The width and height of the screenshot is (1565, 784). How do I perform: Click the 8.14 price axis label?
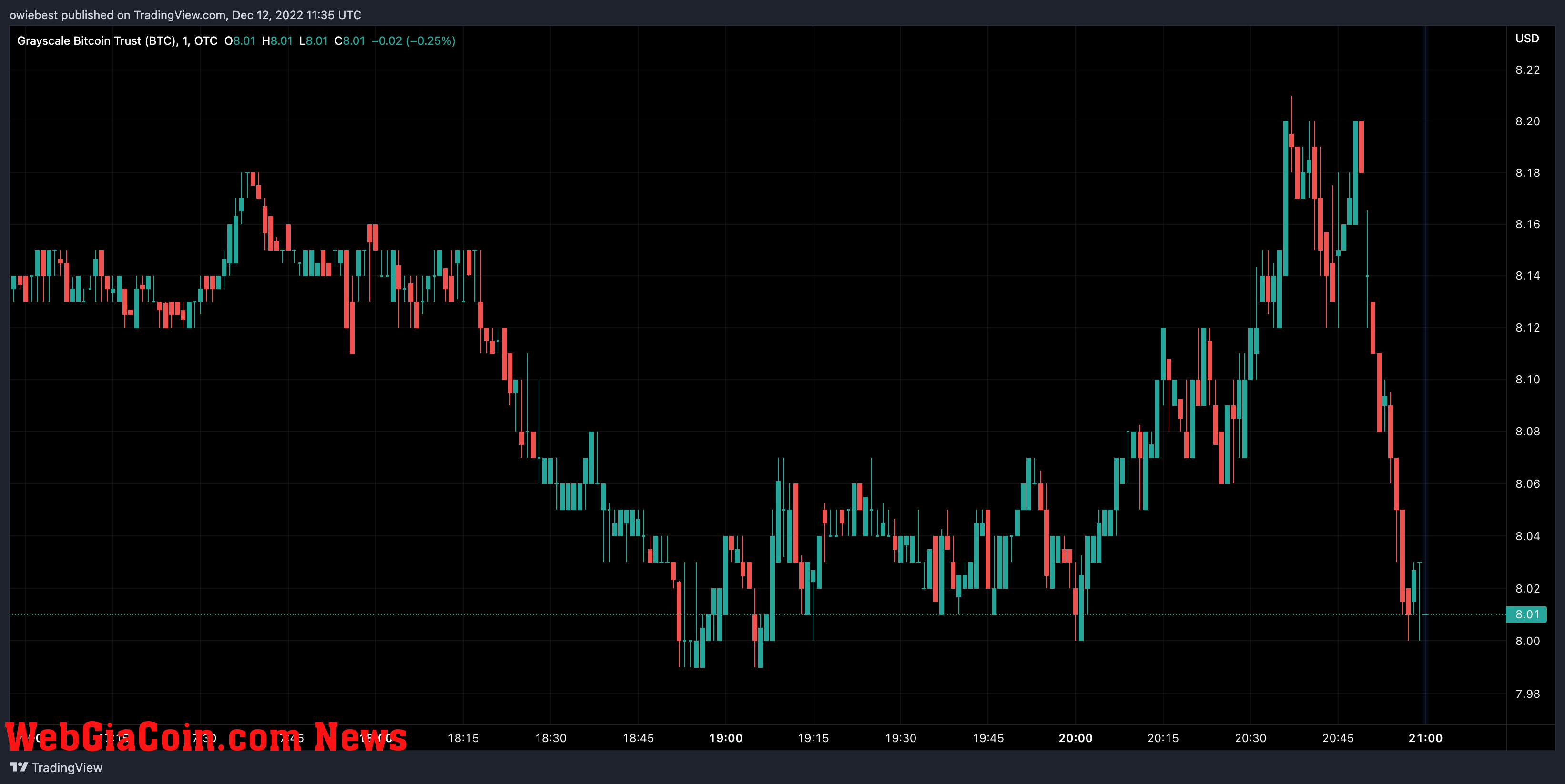click(1527, 276)
